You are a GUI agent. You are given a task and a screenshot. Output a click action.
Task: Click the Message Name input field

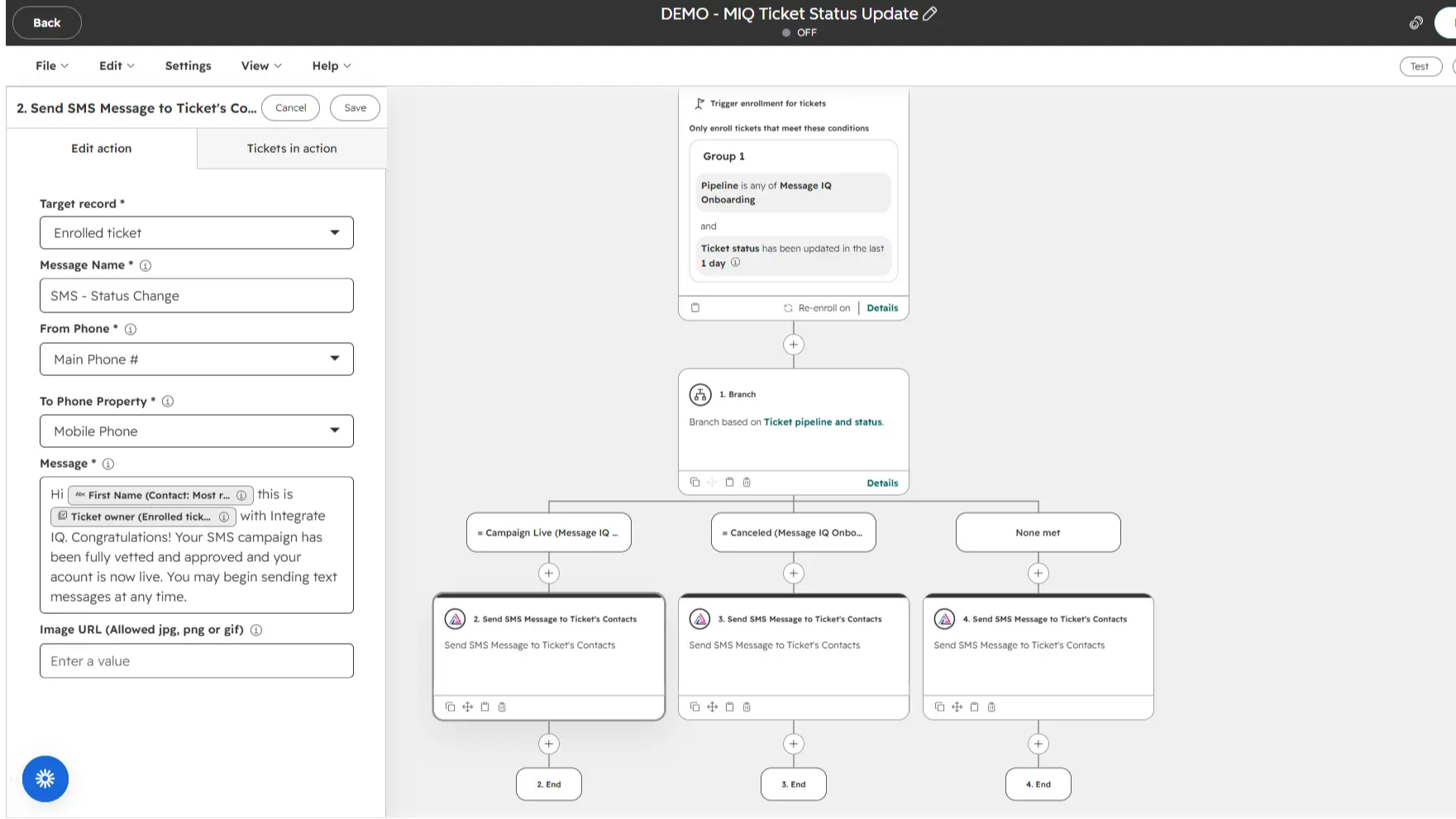197,296
